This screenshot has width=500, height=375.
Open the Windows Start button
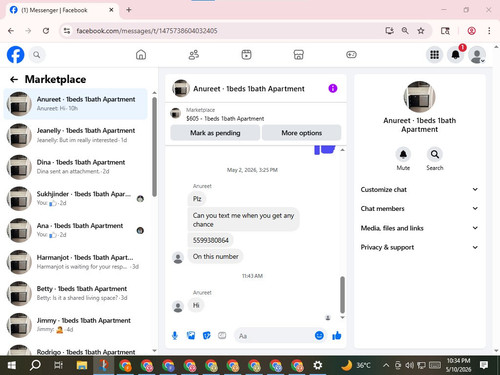(12, 365)
